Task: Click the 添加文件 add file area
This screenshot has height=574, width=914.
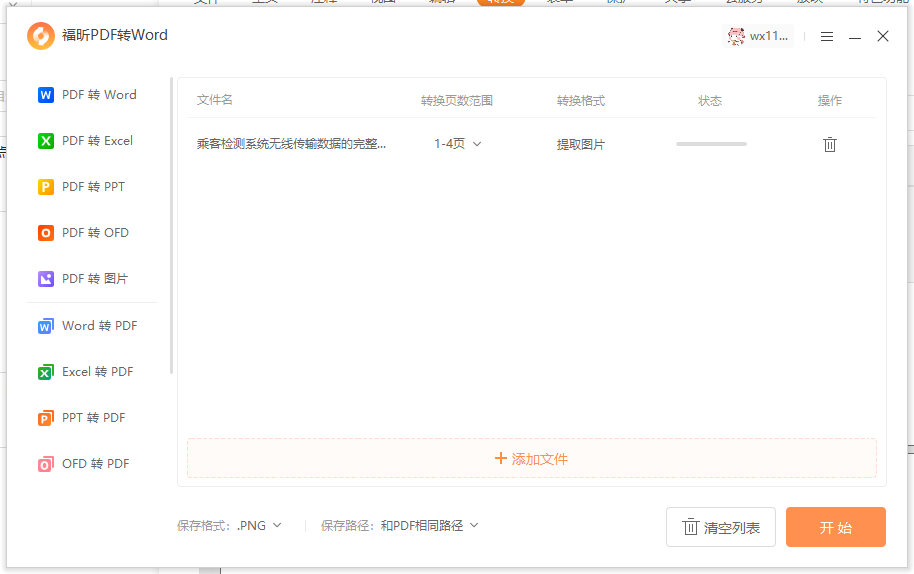Action: (x=531, y=458)
